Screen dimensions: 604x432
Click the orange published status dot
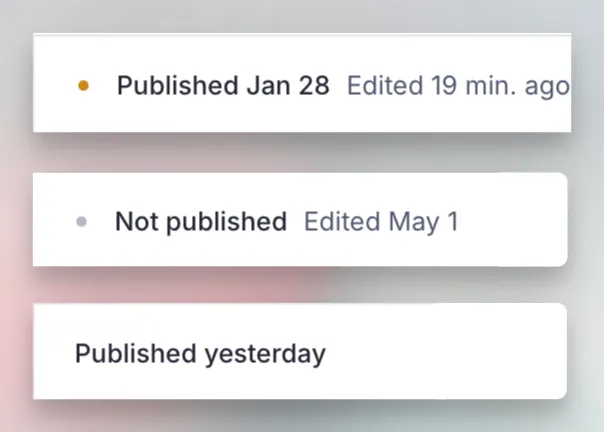point(84,86)
